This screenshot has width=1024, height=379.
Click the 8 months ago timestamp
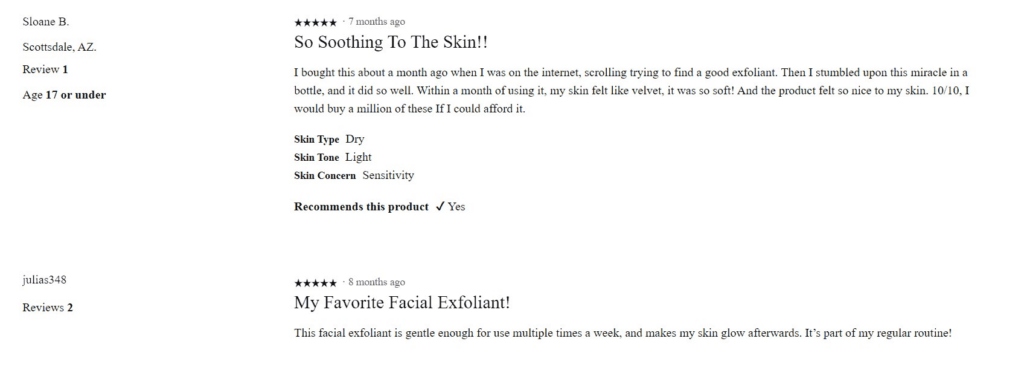click(376, 282)
